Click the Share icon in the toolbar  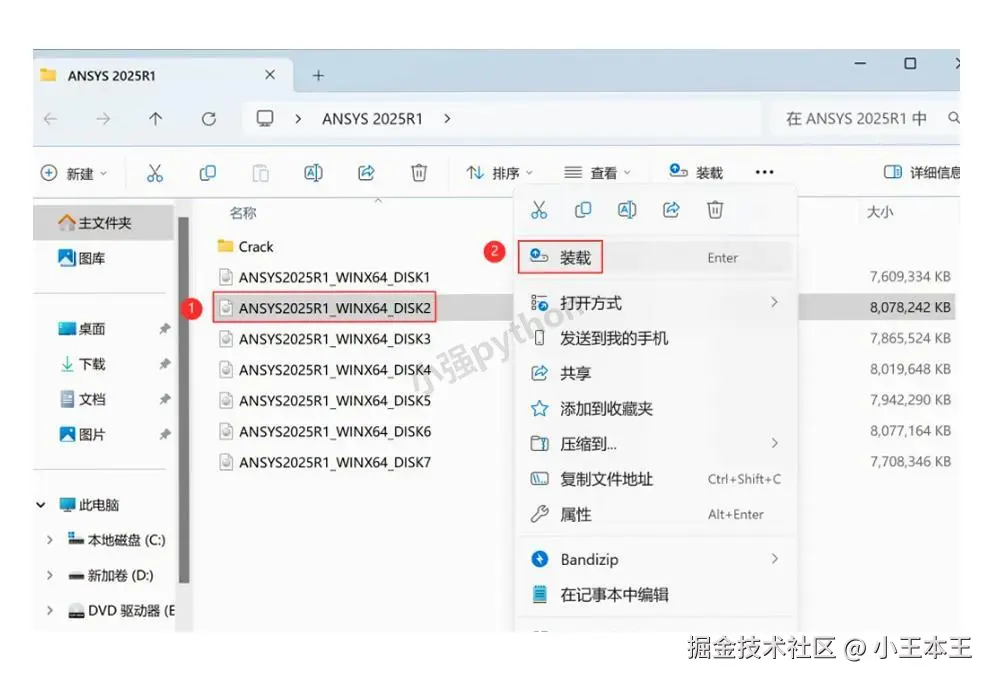366,173
